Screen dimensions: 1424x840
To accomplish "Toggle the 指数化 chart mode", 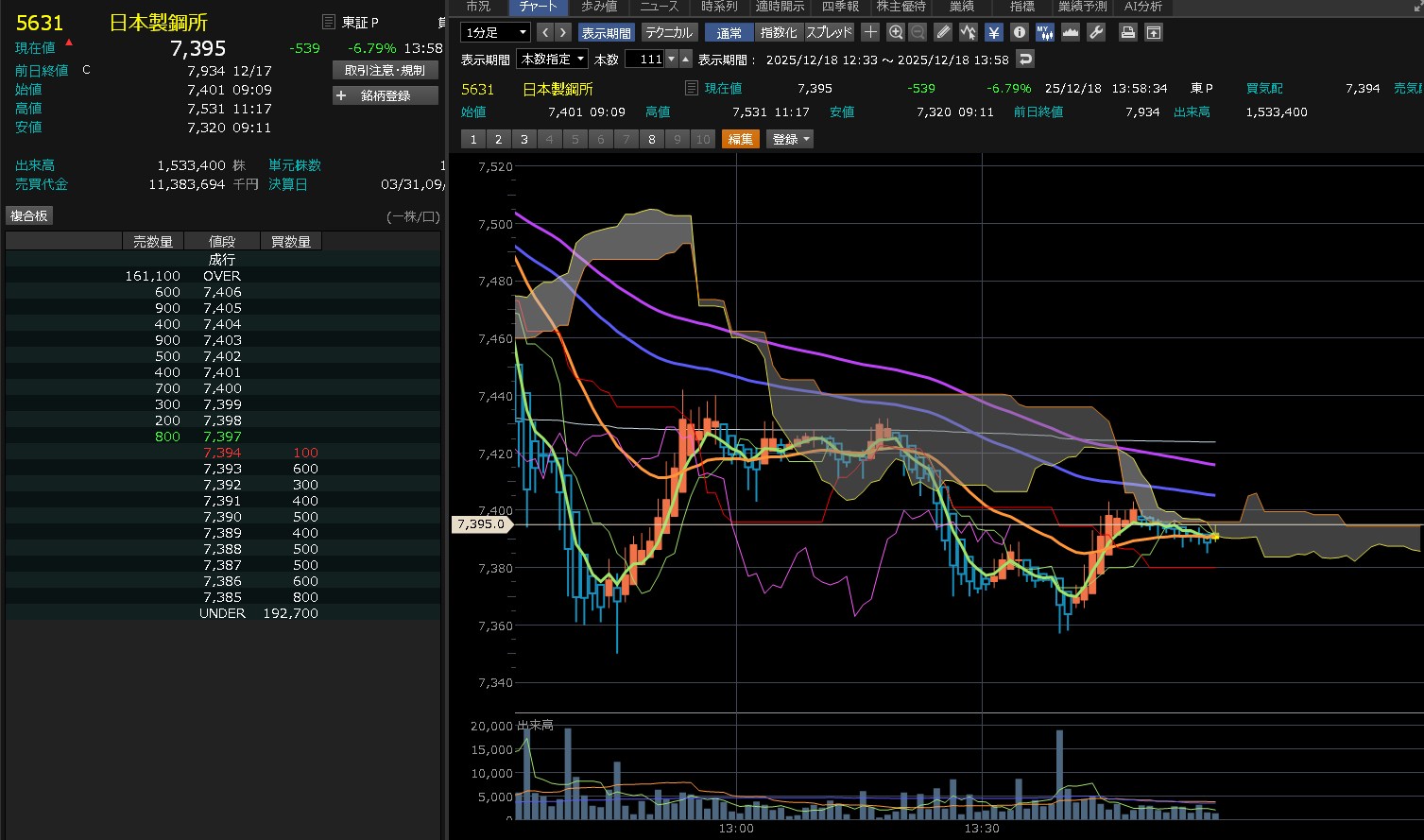I will tap(779, 32).
